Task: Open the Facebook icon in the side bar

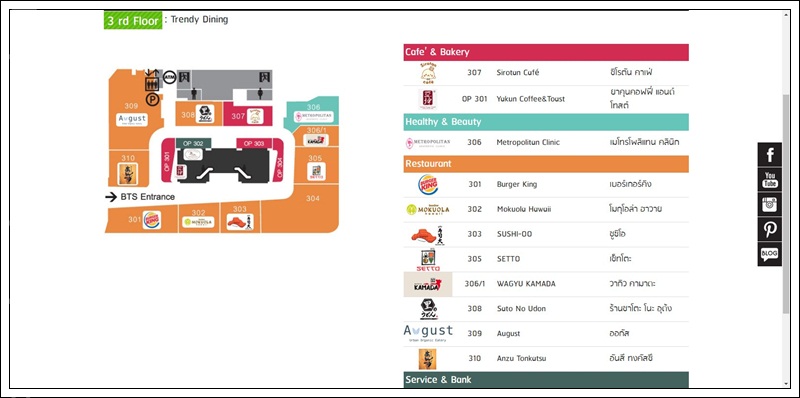Action: click(x=769, y=155)
